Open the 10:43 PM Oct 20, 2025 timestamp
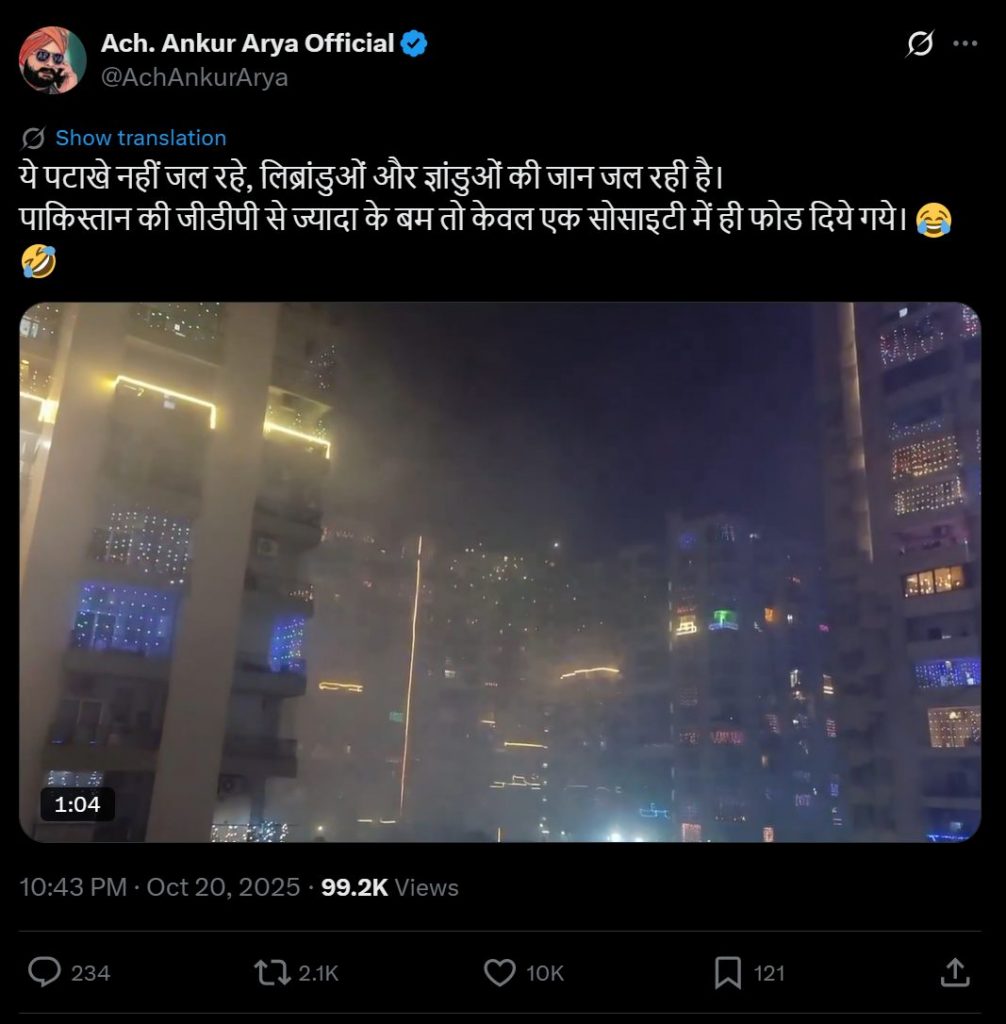The width and height of the screenshot is (1006, 1024). click(159, 887)
